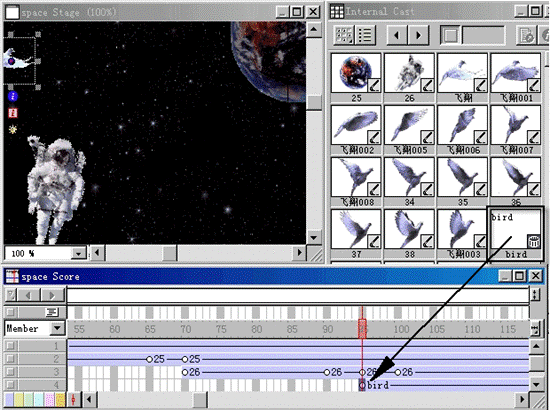Viewport: 550px width, 410px height.
Task: Select bird cast member 37
Action: (x=356, y=234)
